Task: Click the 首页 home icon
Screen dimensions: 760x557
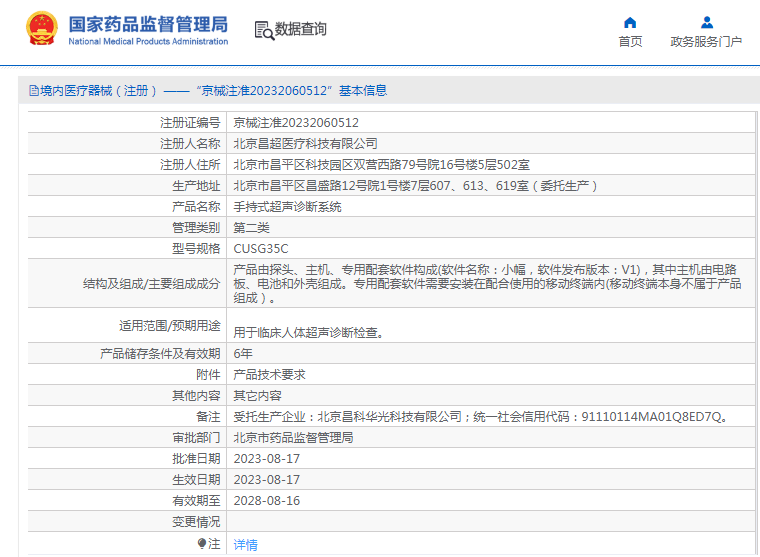Action: click(630, 22)
